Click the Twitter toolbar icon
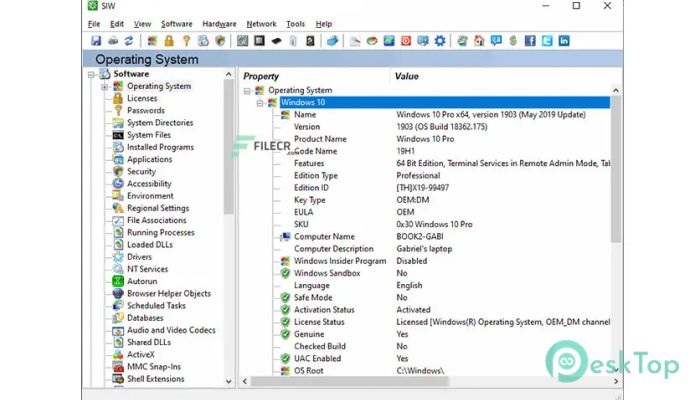This screenshot has width=700, height=400. click(547, 41)
